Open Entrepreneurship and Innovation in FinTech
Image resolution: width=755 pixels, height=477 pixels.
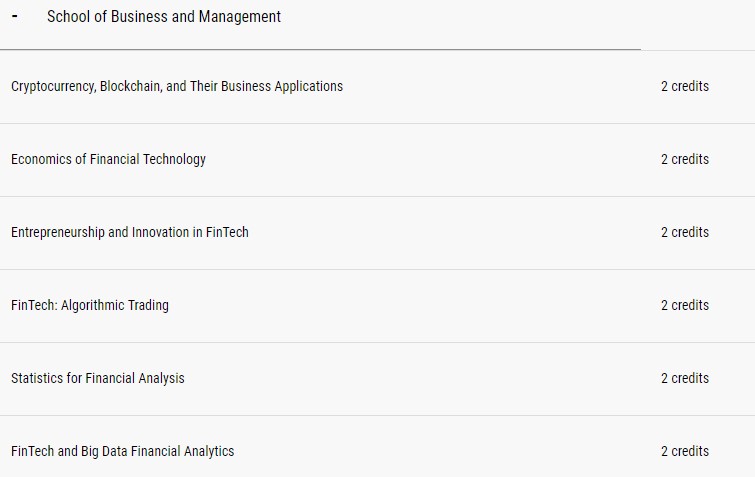point(130,233)
